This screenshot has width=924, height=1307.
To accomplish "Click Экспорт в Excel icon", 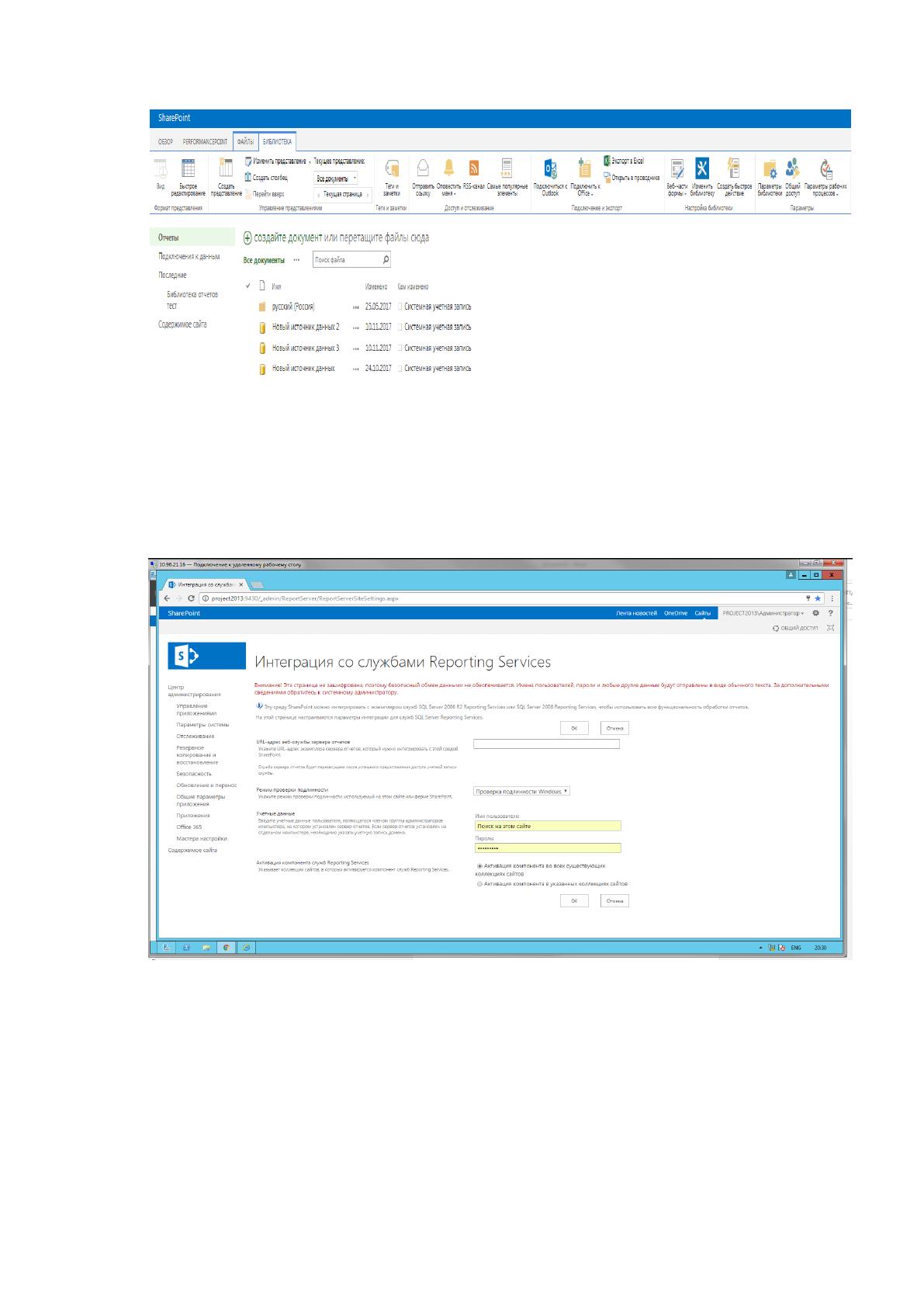I will [607, 161].
